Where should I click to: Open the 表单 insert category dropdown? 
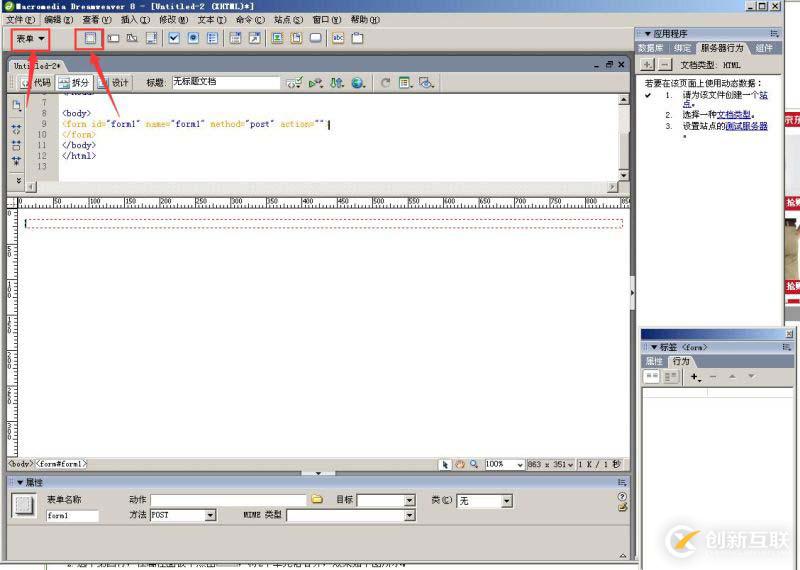(31, 38)
